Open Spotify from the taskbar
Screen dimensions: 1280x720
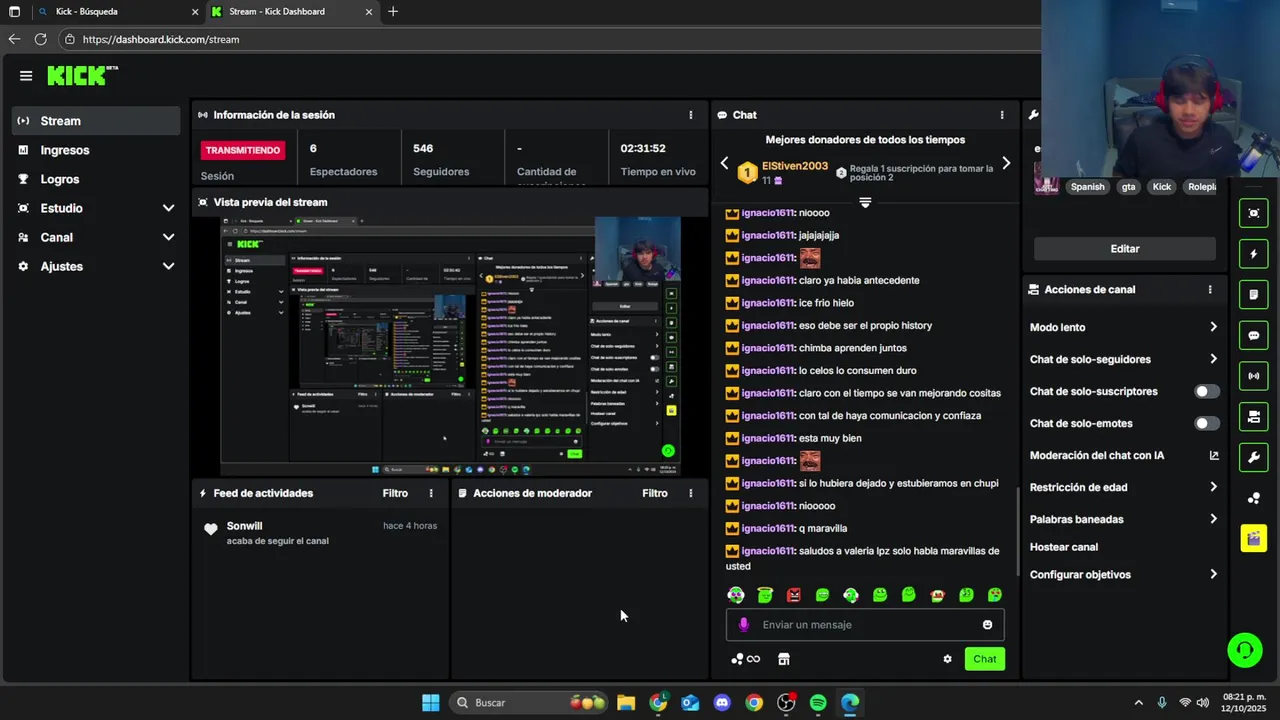click(x=818, y=703)
